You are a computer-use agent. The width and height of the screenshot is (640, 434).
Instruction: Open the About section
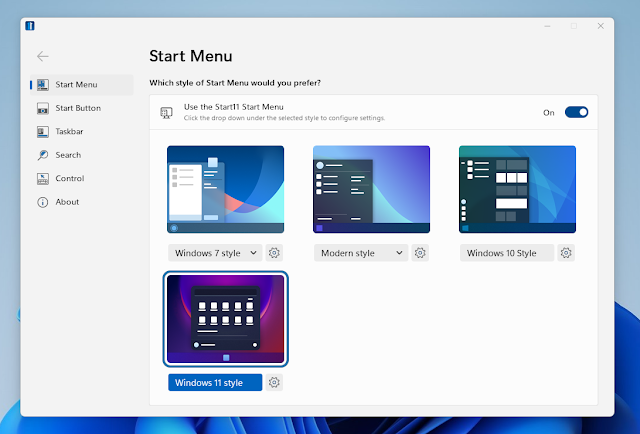click(82, 202)
